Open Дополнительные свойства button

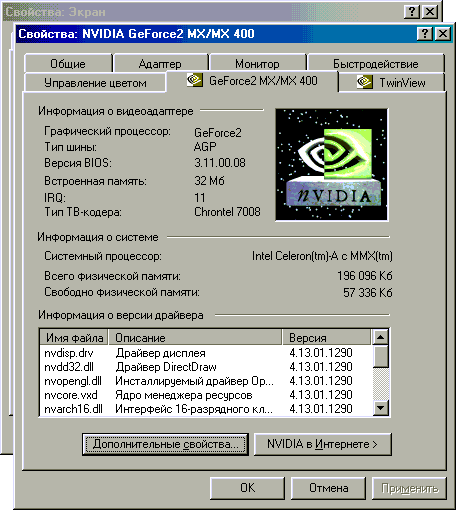pyautogui.click(x=165, y=444)
